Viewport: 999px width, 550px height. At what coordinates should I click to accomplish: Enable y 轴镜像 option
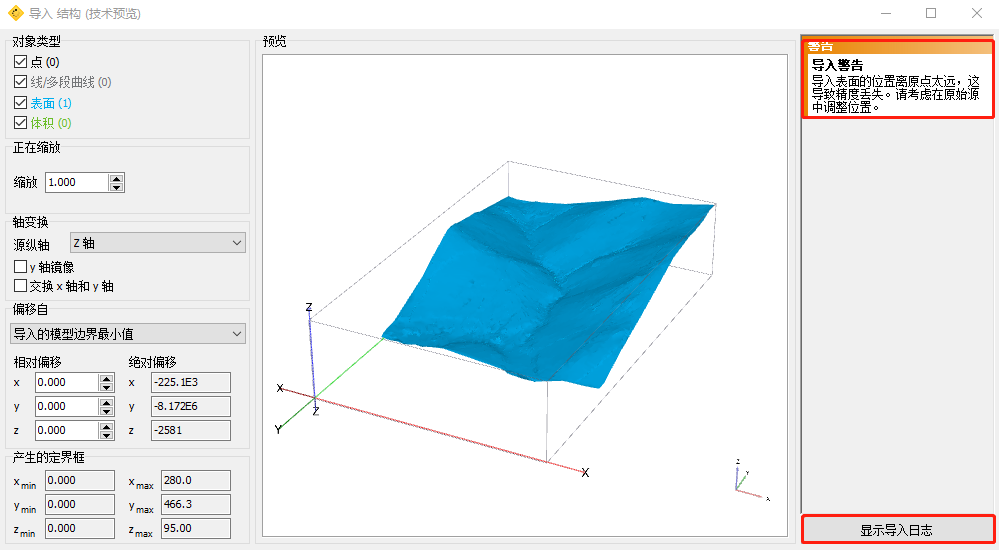[21, 267]
